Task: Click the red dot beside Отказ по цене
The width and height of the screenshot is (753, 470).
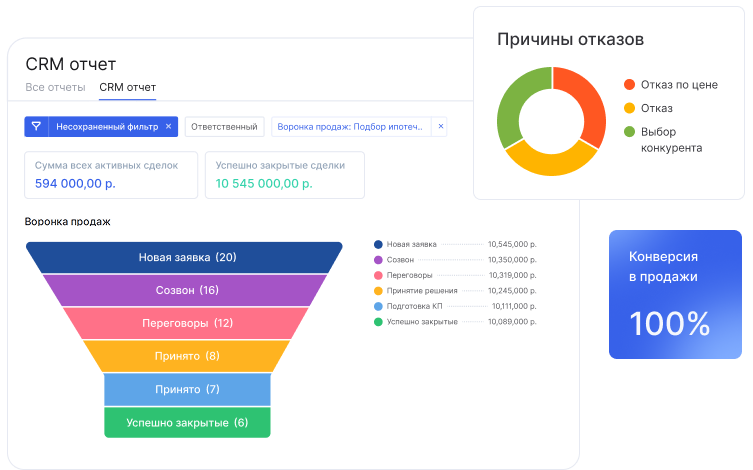Action: pos(629,85)
